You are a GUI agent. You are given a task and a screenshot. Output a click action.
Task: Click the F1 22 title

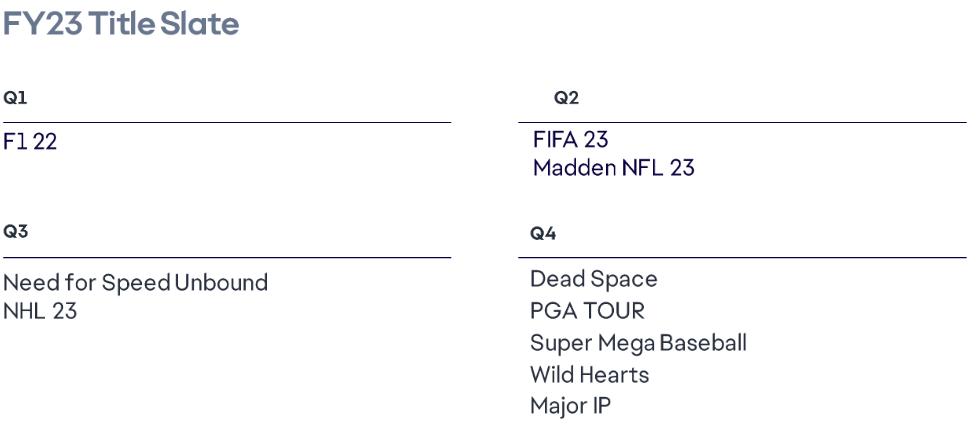point(30,142)
